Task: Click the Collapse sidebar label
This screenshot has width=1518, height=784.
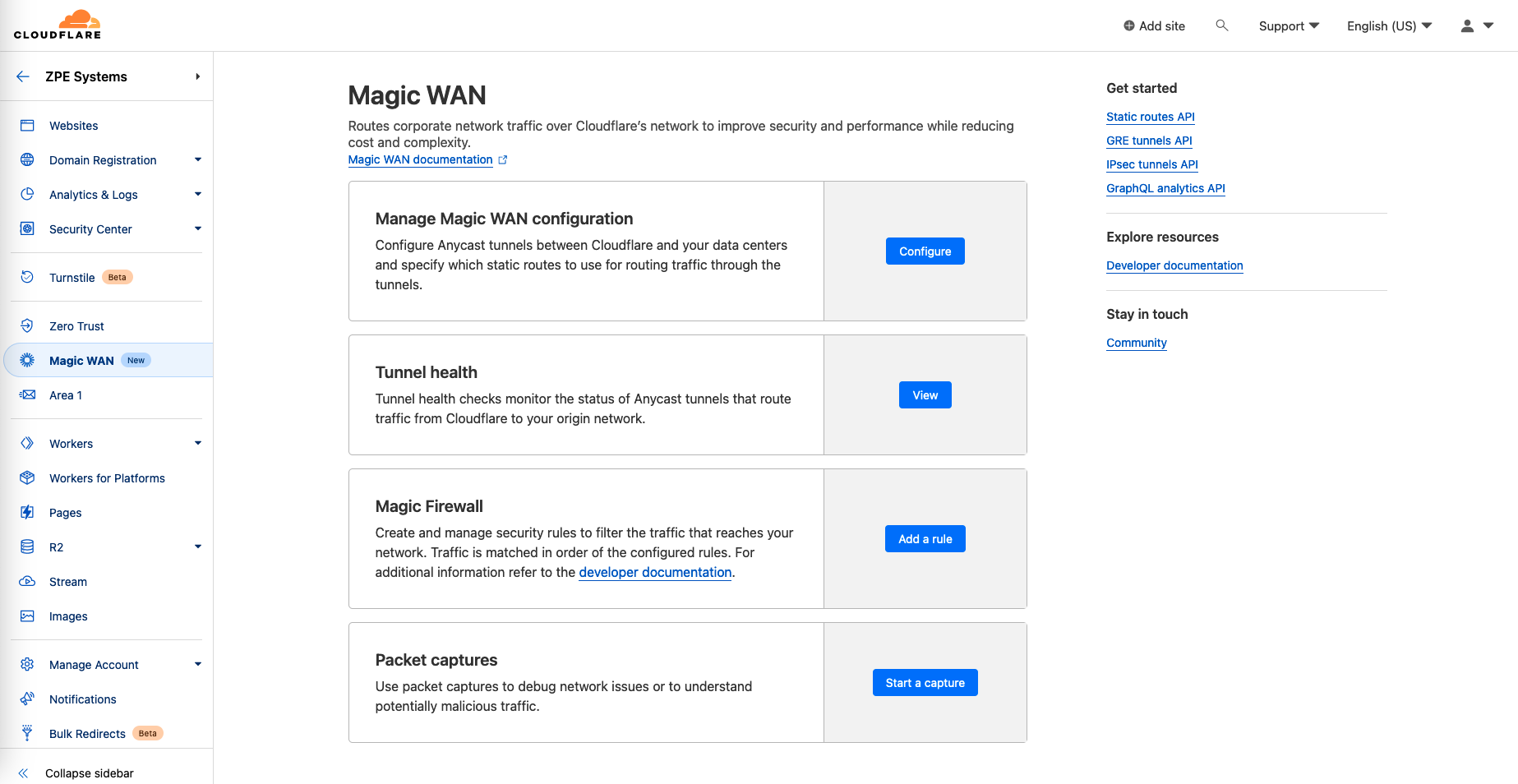Action: 89,773
